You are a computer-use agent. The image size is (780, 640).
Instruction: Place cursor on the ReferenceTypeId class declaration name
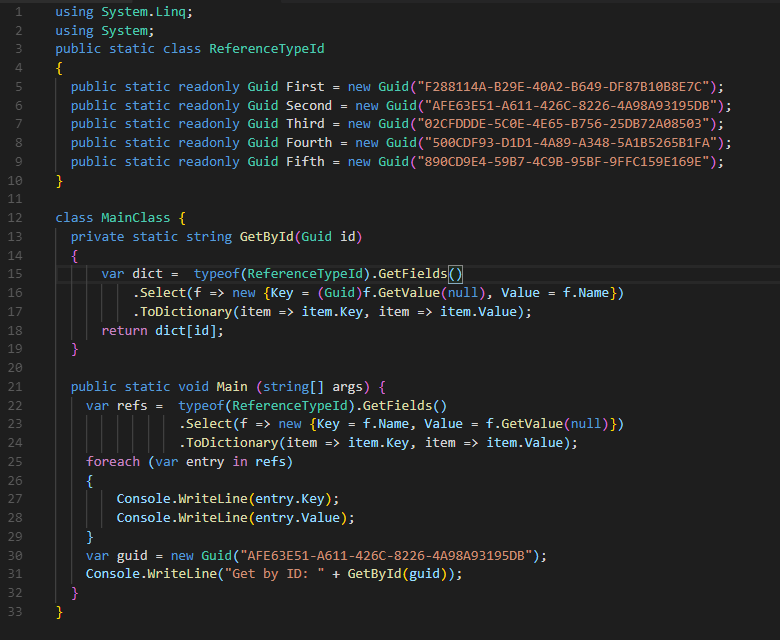[266, 49]
